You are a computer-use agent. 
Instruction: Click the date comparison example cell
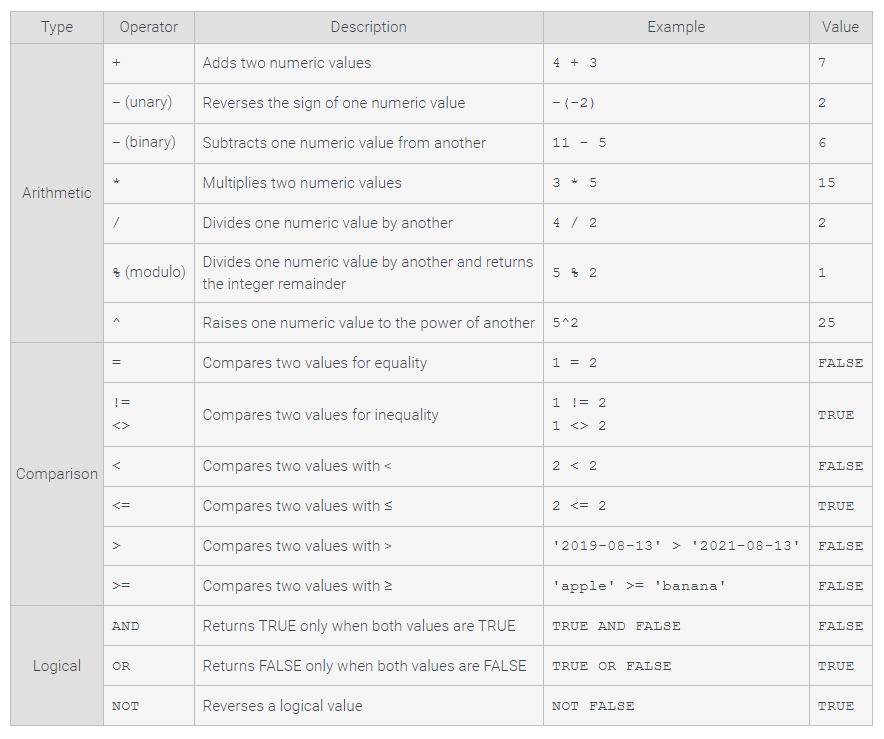[676, 546]
